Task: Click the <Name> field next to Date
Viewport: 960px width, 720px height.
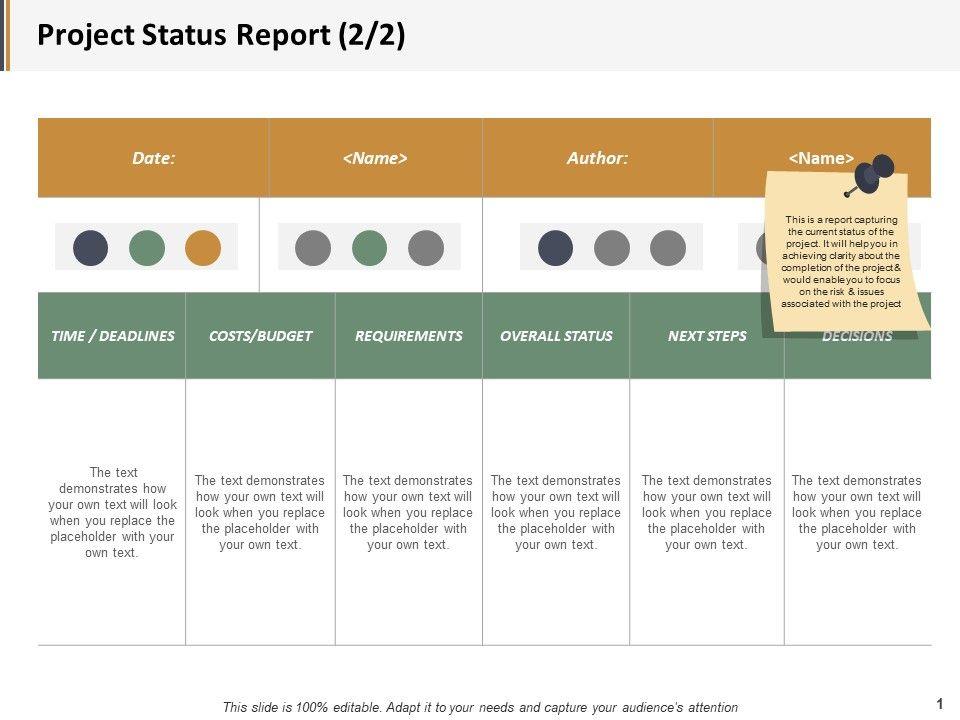Action: 375,158
